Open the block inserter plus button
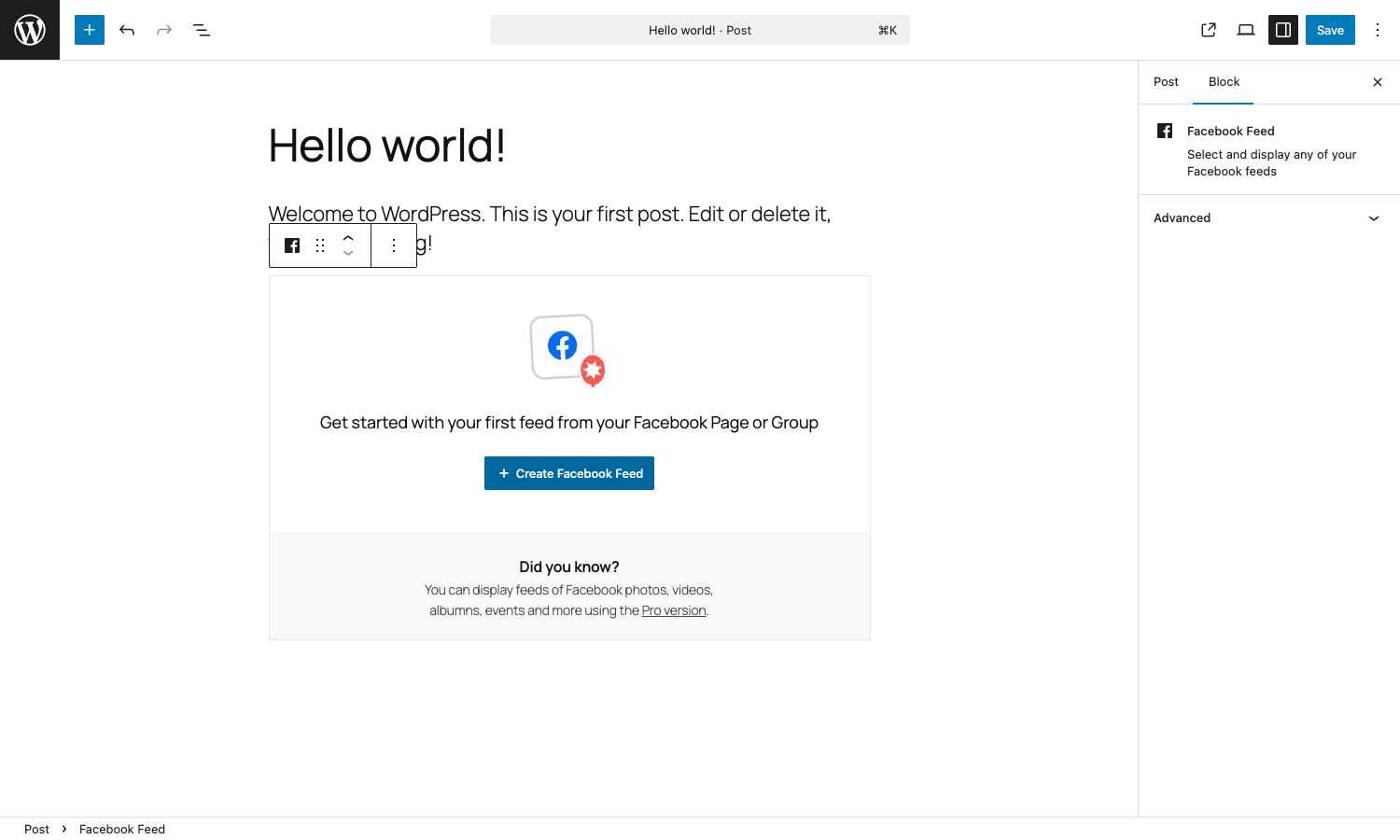Image resolution: width=1400 pixels, height=840 pixels. (x=90, y=30)
